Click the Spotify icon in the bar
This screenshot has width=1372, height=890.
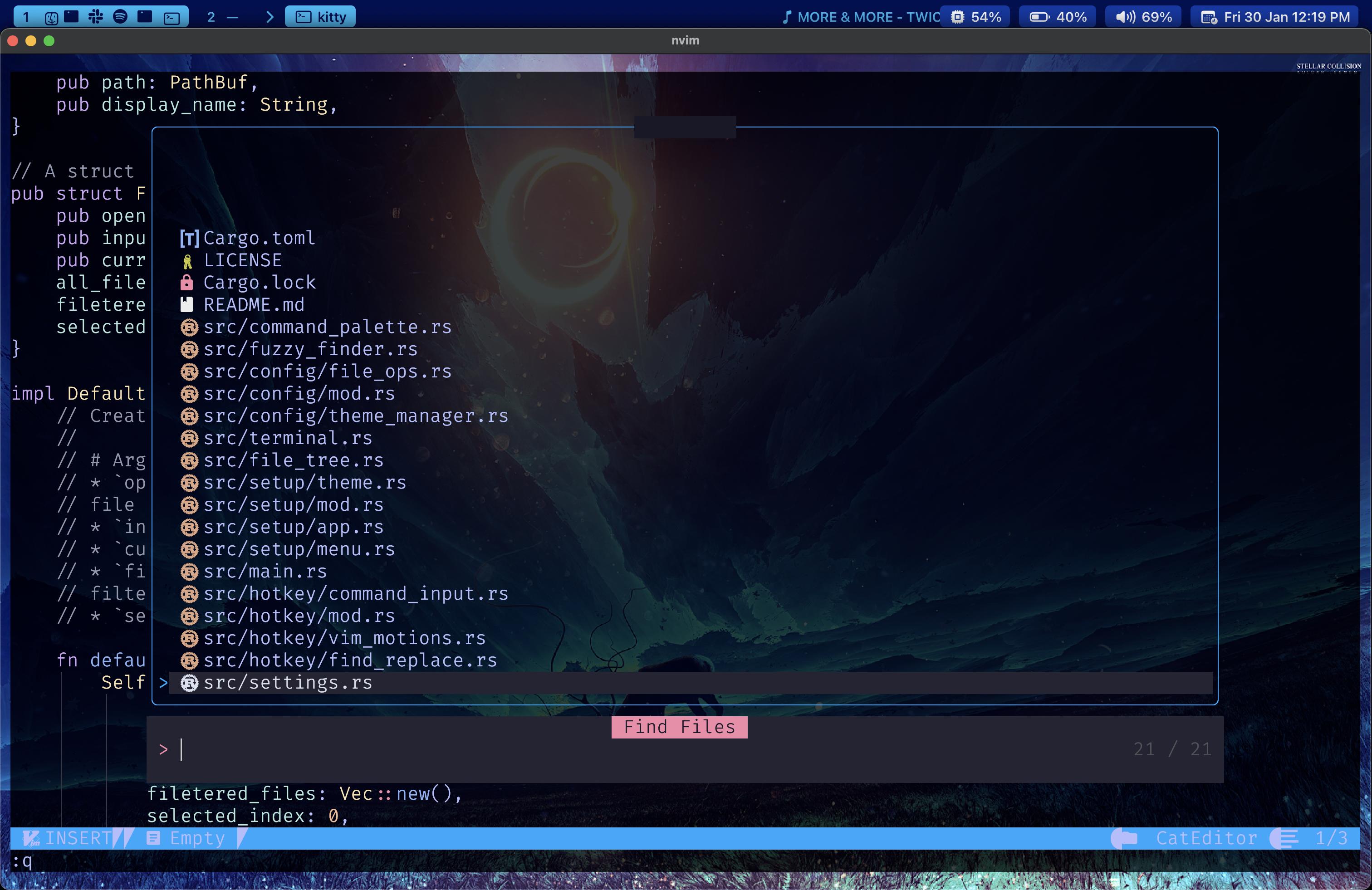tap(120, 17)
